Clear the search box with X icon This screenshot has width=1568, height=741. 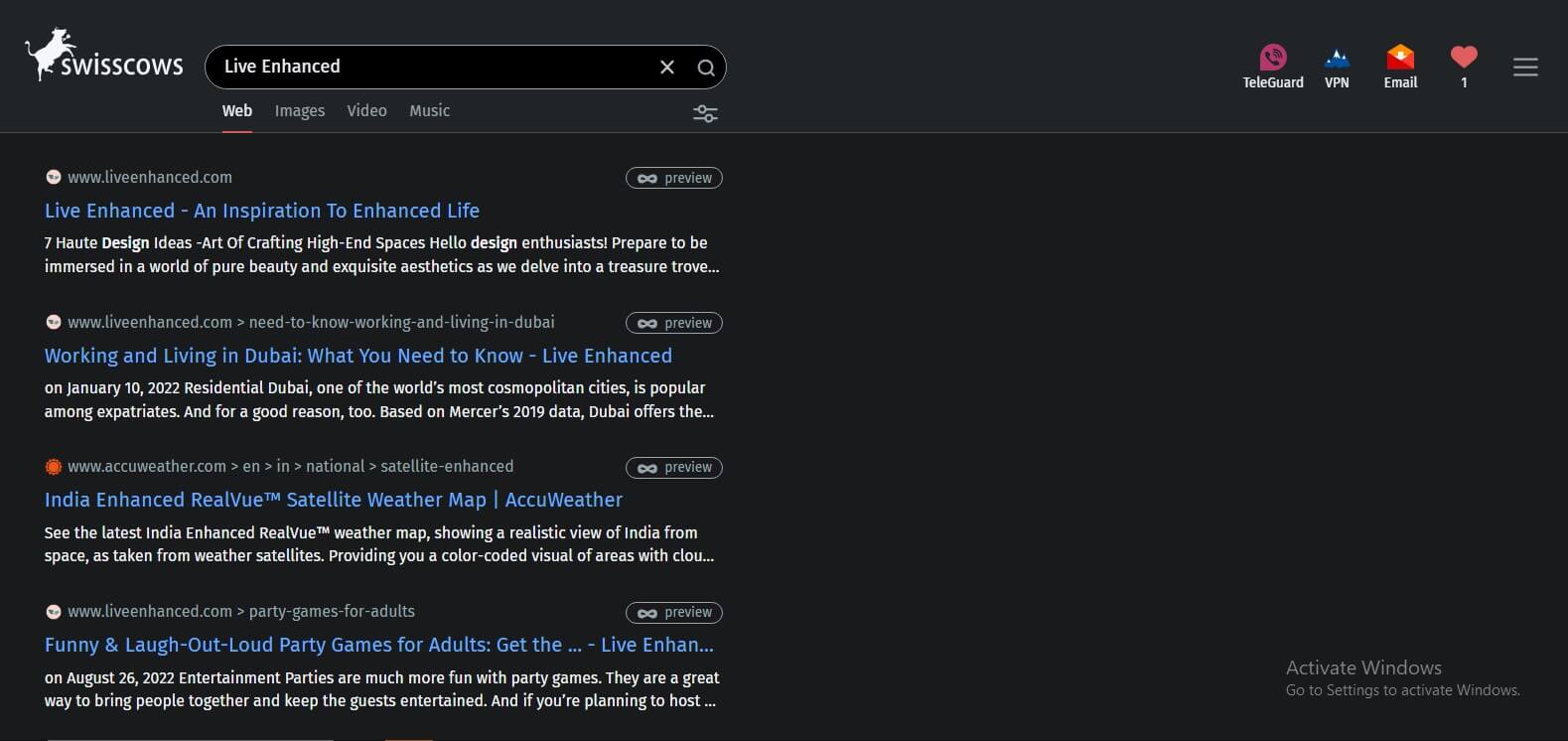pos(667,67)
